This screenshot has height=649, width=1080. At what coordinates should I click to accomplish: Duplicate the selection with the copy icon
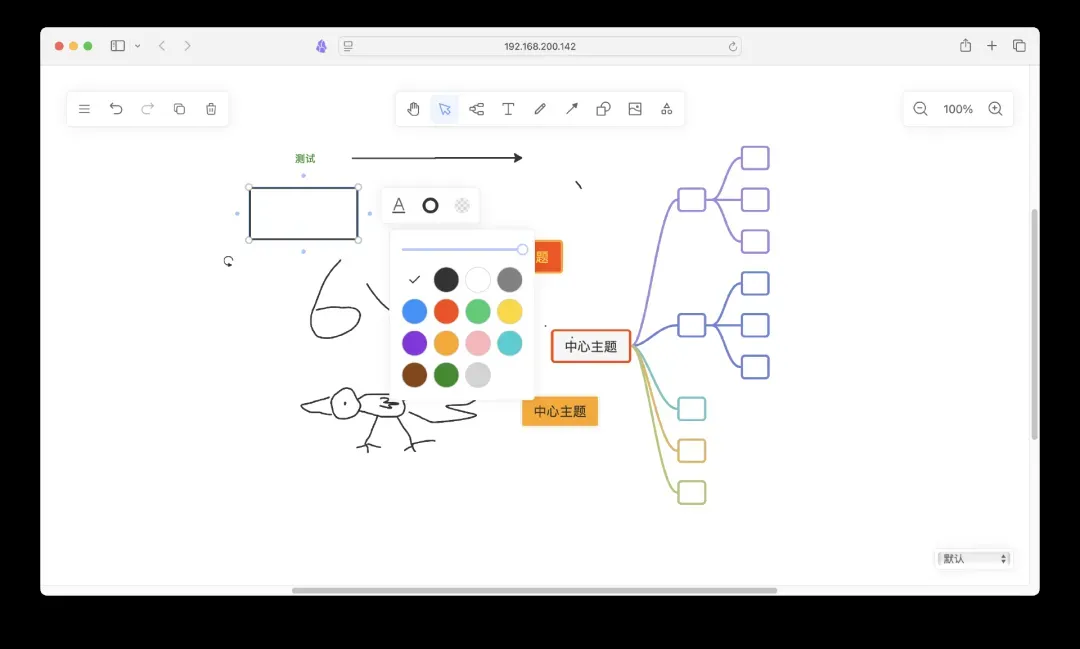(x=179, y=109)
